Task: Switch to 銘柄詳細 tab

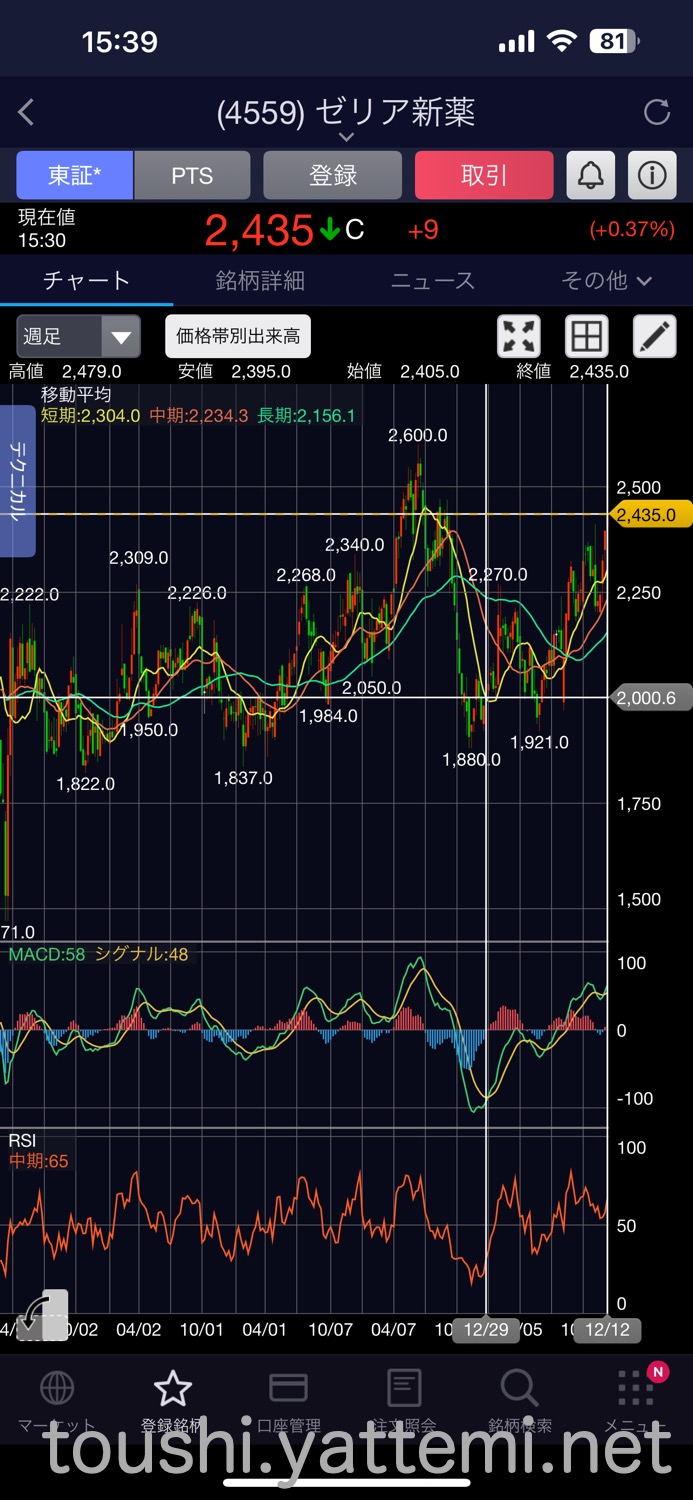Action: click(x=260, y=281)
